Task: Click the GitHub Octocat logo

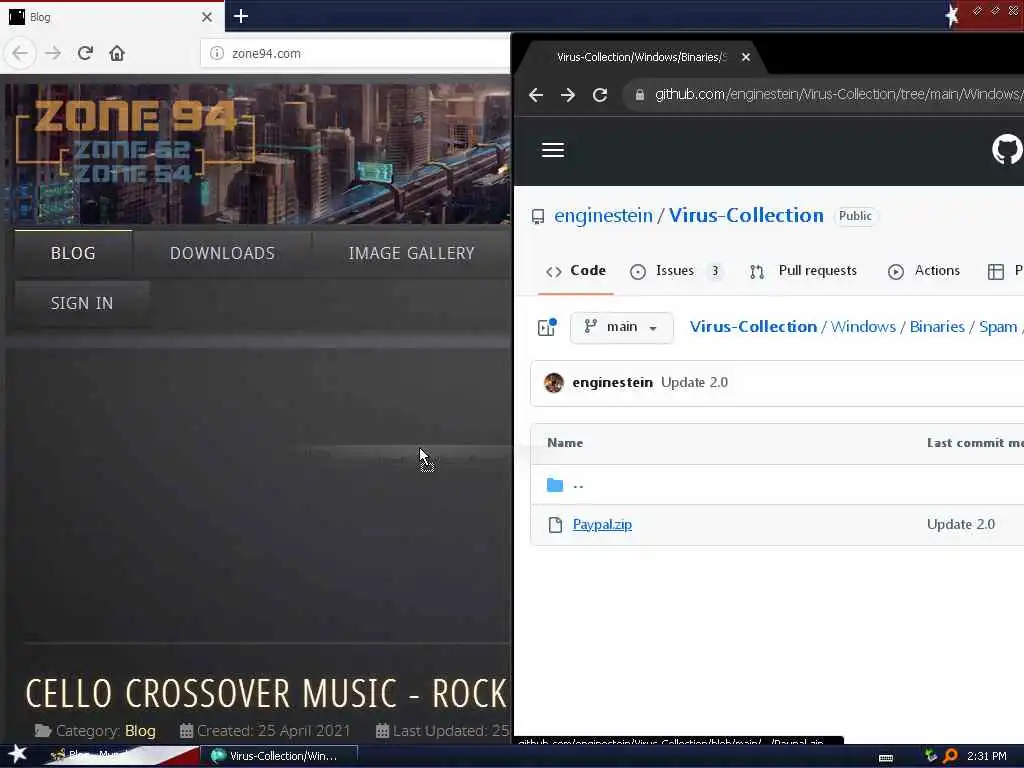Action: tap(1006, 150)
